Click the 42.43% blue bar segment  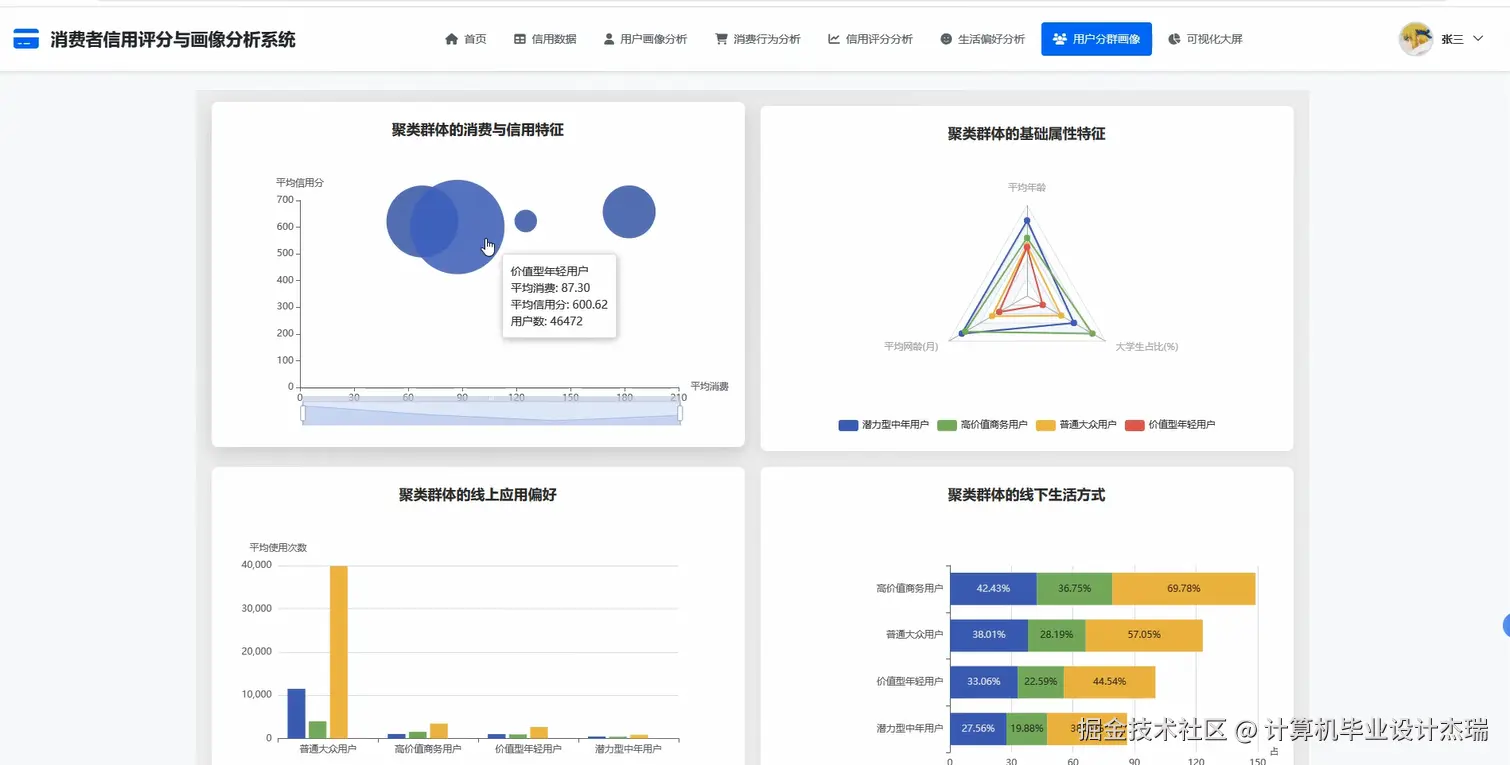coord(993,588)
